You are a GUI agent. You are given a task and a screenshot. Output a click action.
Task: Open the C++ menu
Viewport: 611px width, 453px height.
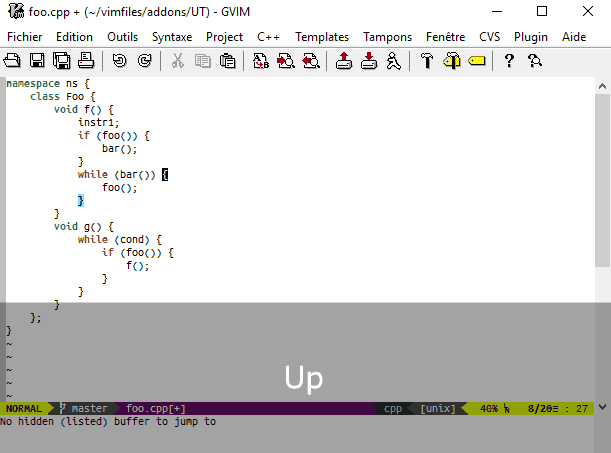268,37
